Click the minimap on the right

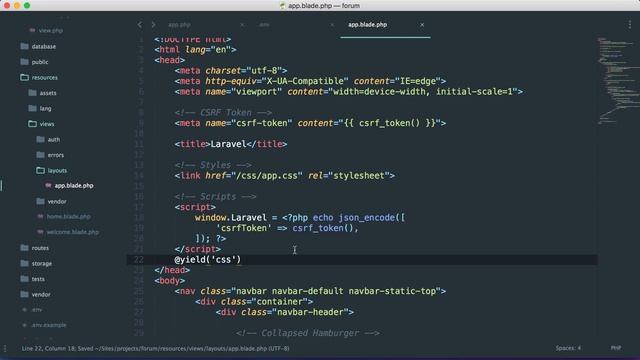618,81
